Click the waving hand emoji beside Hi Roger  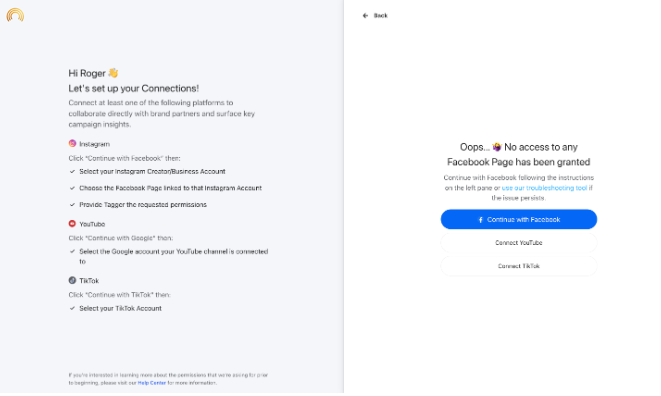point(113,73)
